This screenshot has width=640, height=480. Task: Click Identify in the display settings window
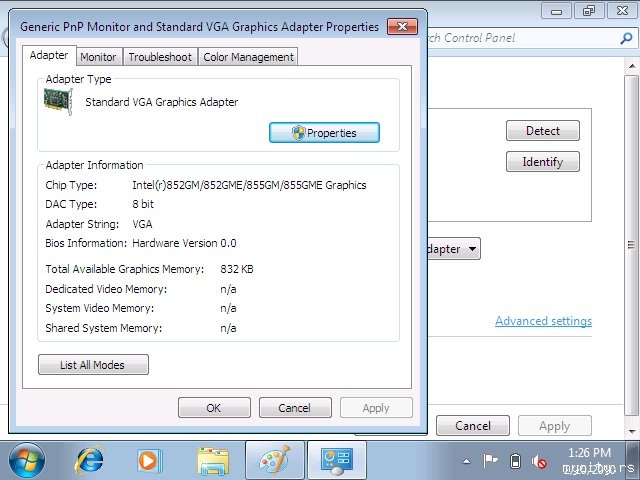pos(543,162)
